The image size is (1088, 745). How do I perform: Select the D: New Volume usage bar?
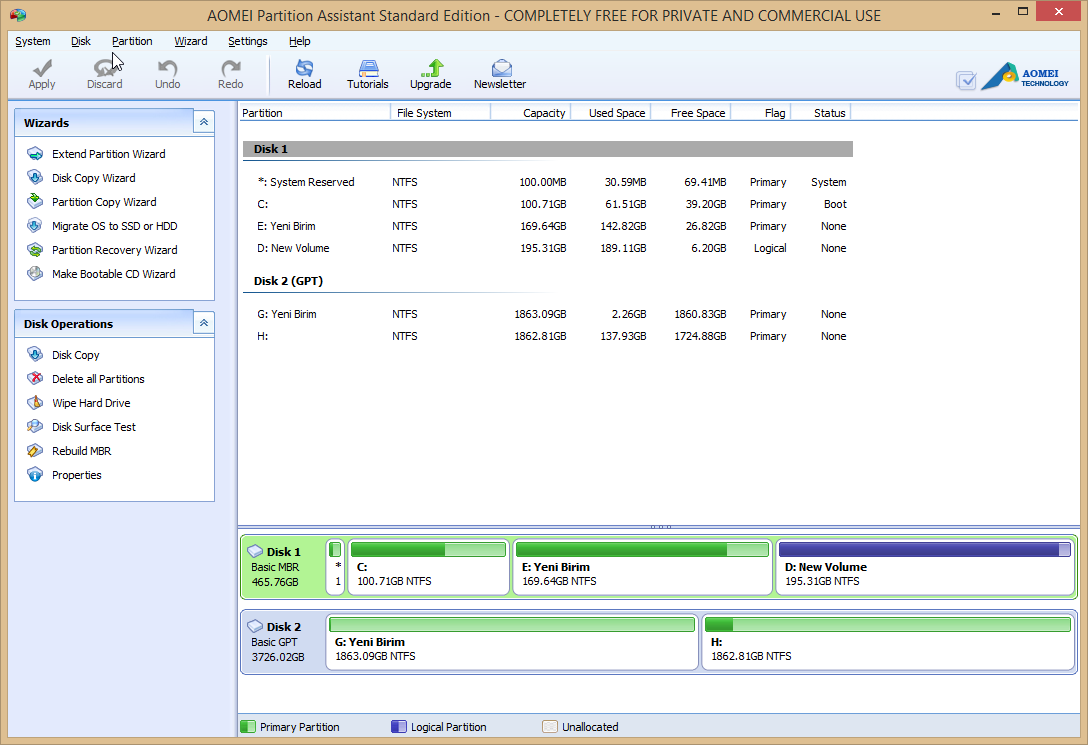924,549
